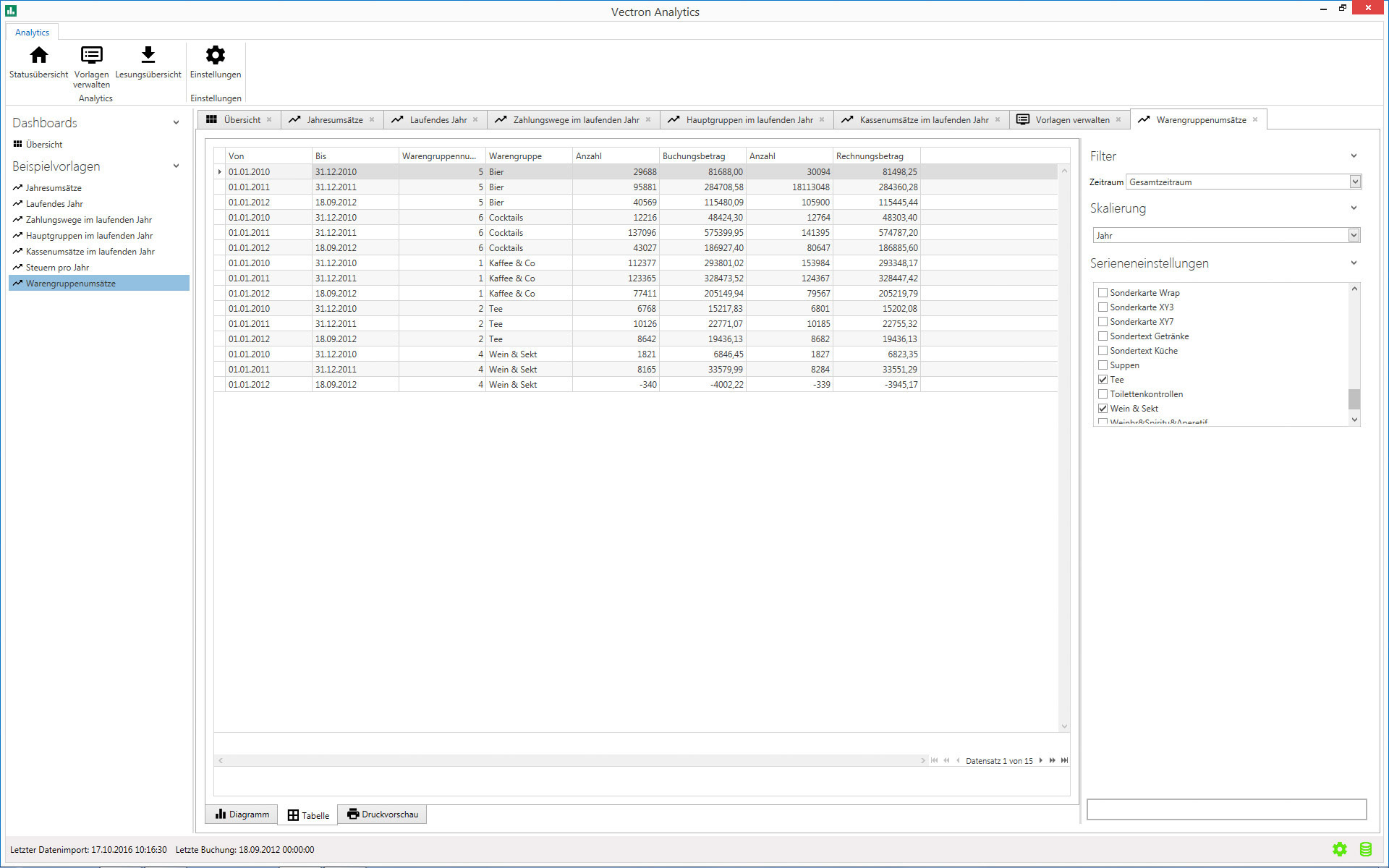Open the Skalierung Jahr dropdown
1389x868 pixels.
tap(1354, 235)
